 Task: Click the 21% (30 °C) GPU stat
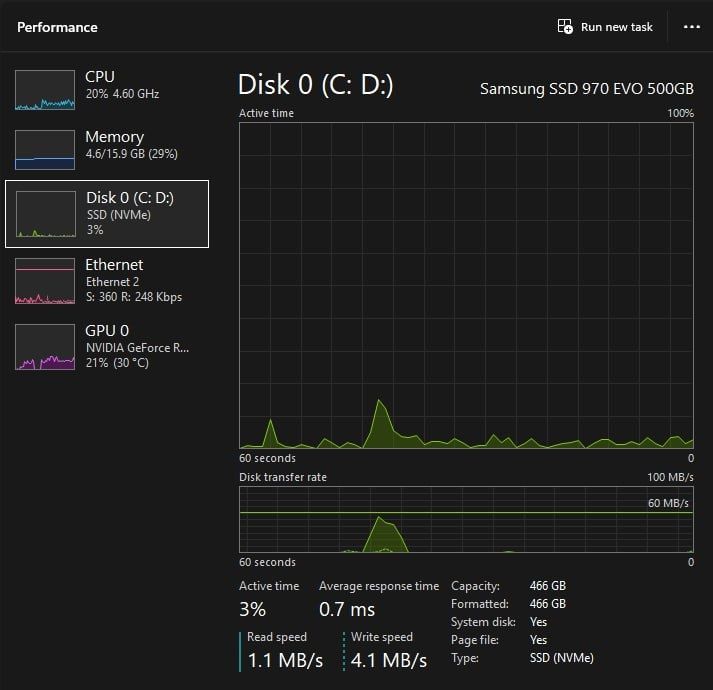point(117,363)
